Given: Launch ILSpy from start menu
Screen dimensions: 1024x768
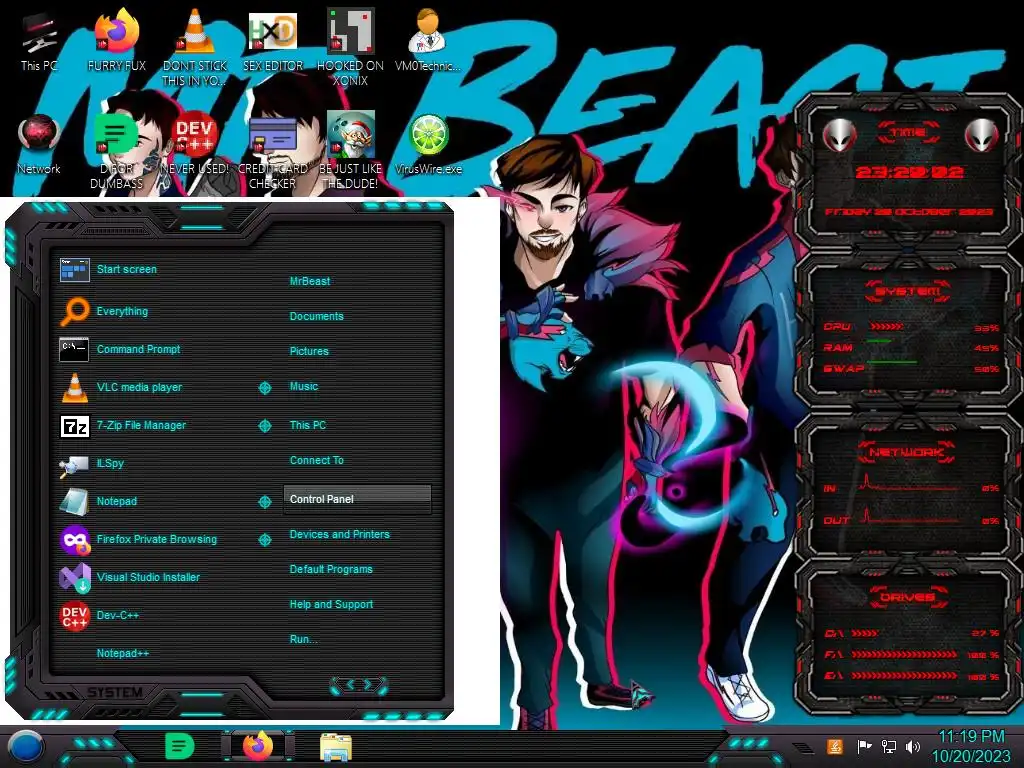Looking at the screenshot, I should [91, 463].
